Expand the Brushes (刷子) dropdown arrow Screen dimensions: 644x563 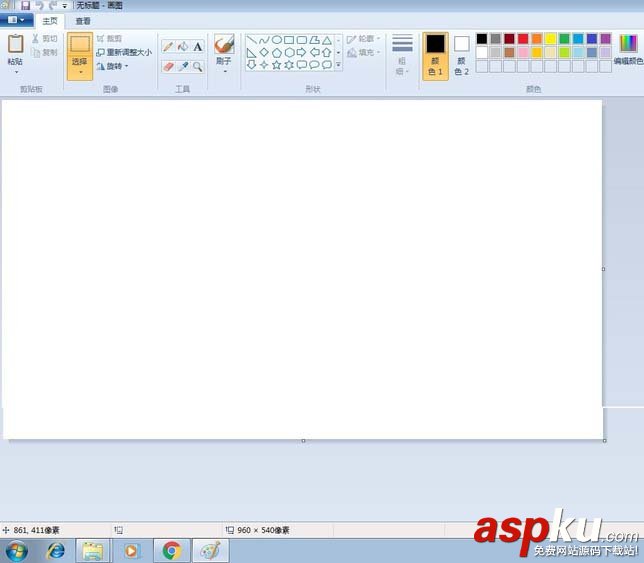tap(224, 72)
